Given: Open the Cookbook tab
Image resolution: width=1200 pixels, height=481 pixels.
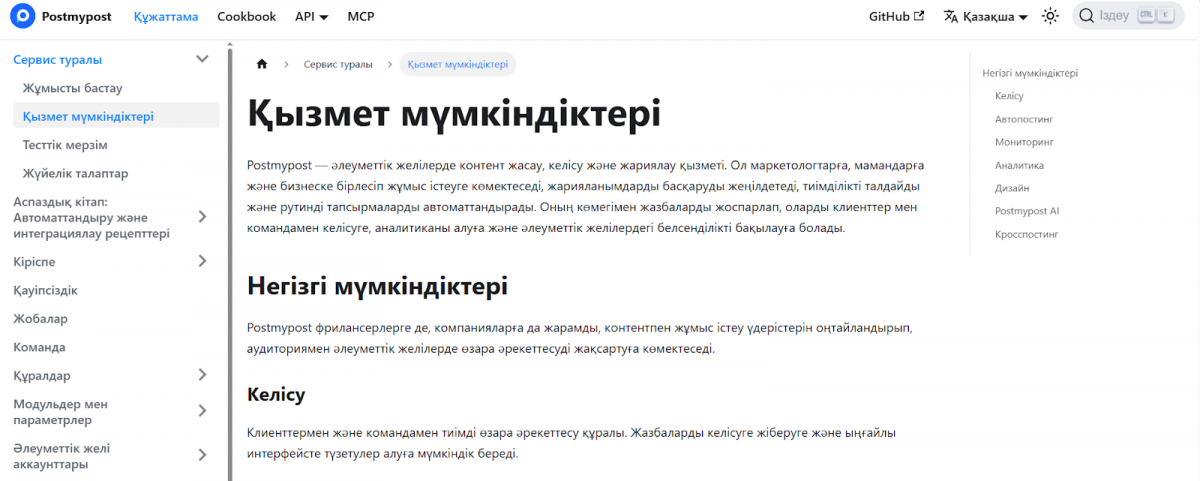Looking at the screenshot, I should (x=246, y=16).
